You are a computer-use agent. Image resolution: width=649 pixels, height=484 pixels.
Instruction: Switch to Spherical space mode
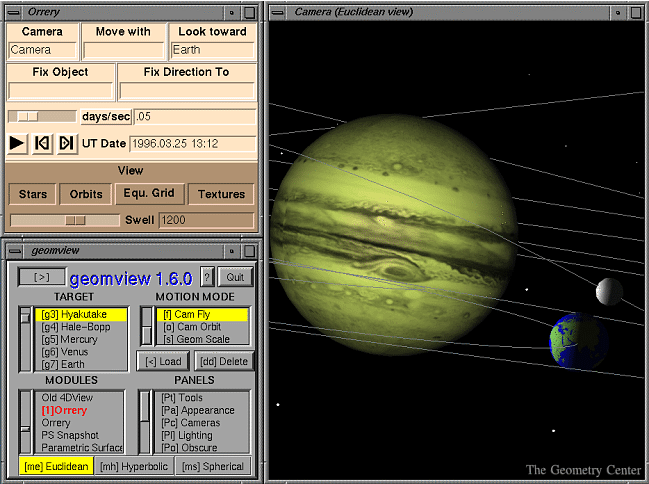(214, 467)
